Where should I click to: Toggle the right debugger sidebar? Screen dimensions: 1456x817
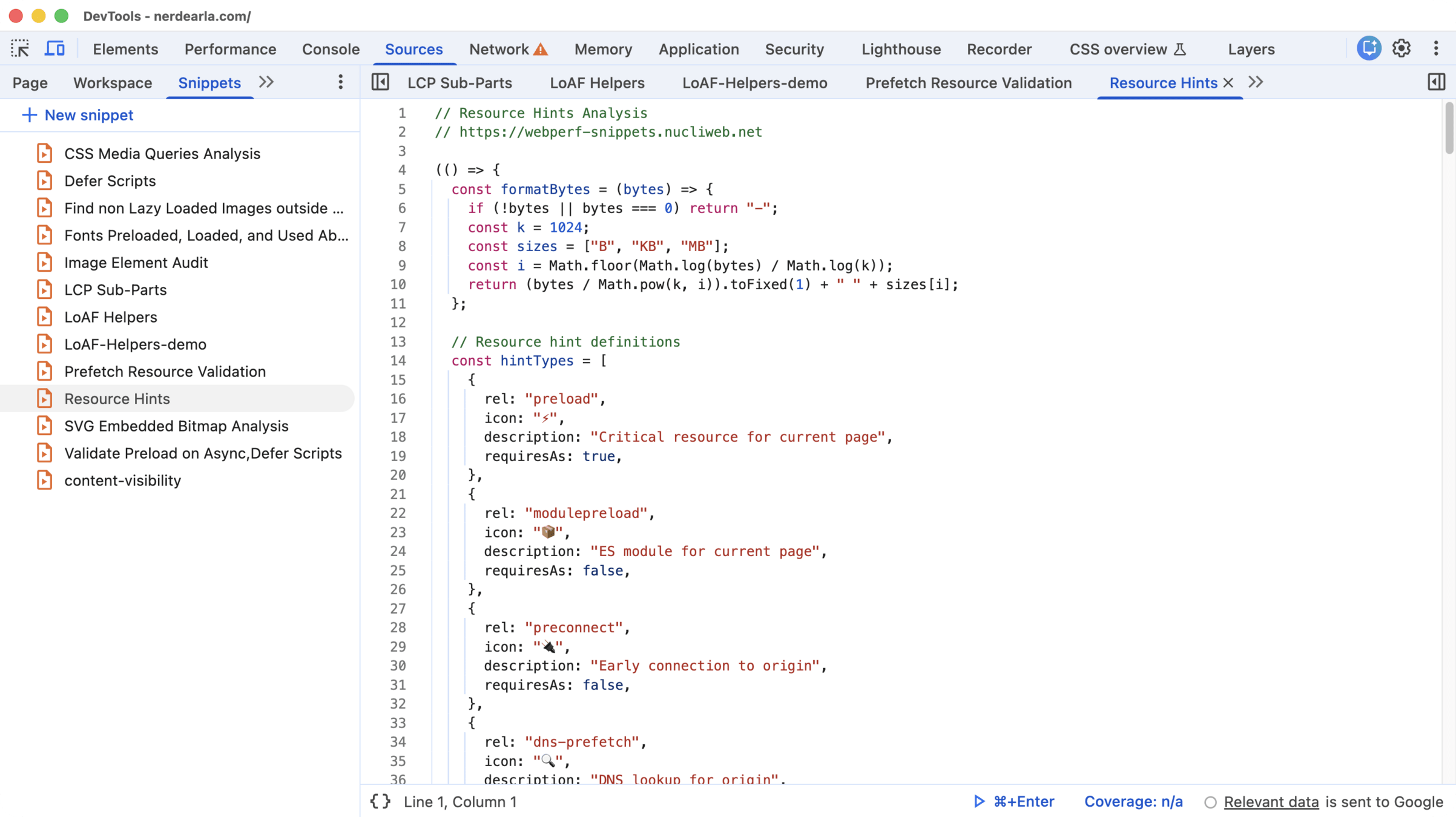[1436, 82]
